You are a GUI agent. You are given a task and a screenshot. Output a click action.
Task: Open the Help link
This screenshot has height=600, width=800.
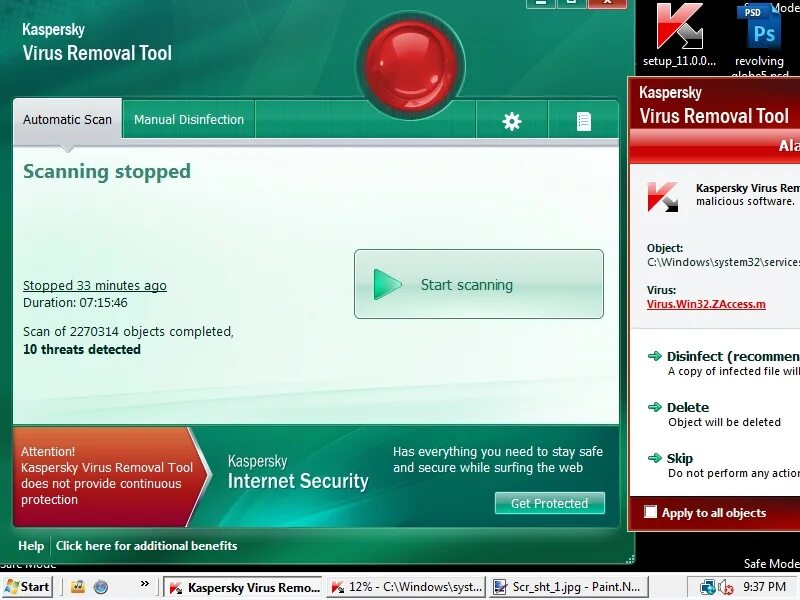coord(31,546)
